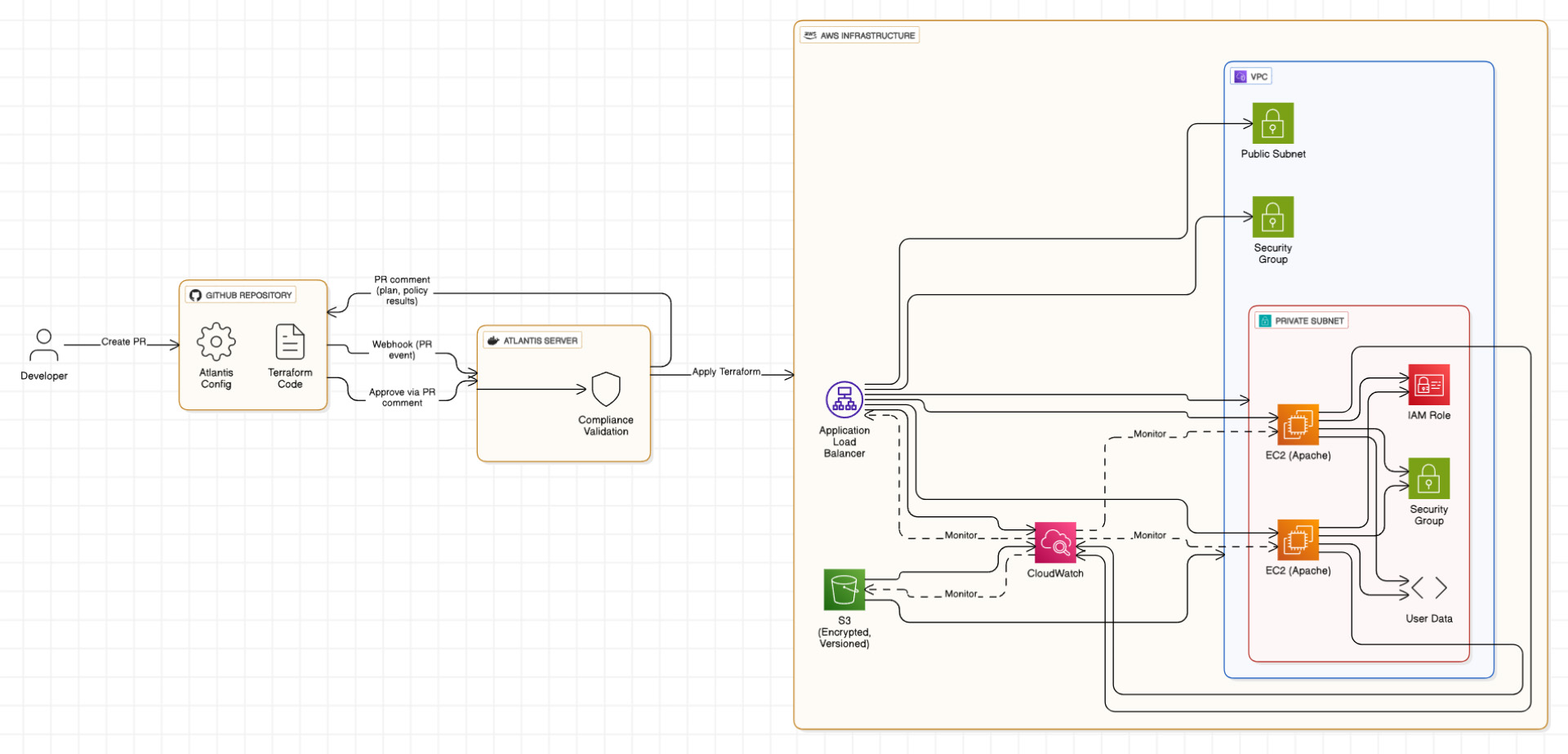This screenshot has width=1568, height=754.
Task: Select the Security Group icon below Public Subnet
Action: click(x=1273, y=217)
